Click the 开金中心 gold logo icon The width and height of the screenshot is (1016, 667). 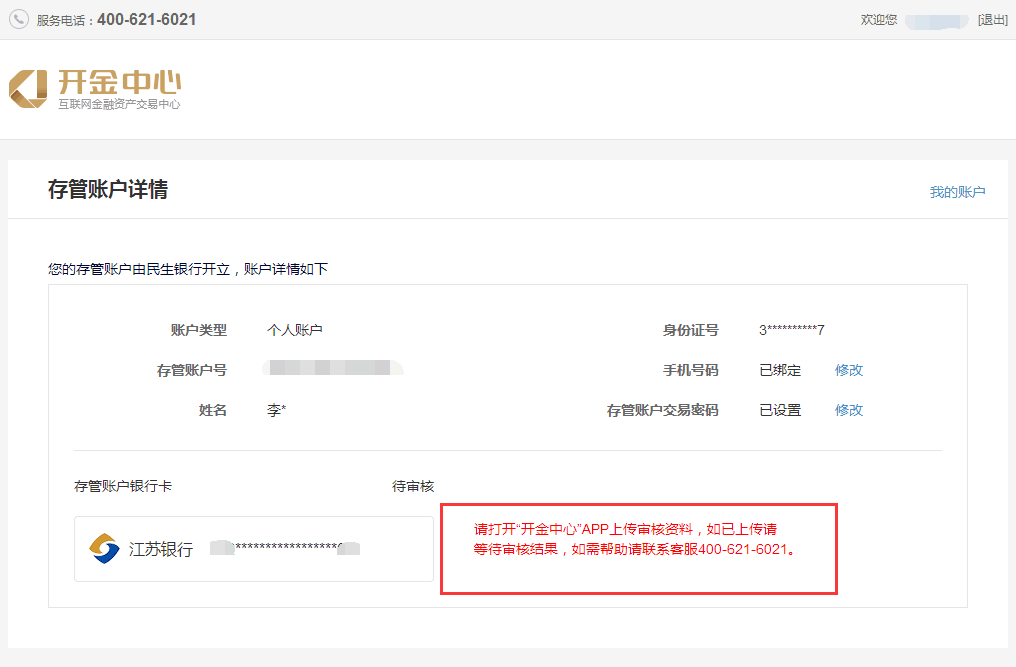(28, 88)
